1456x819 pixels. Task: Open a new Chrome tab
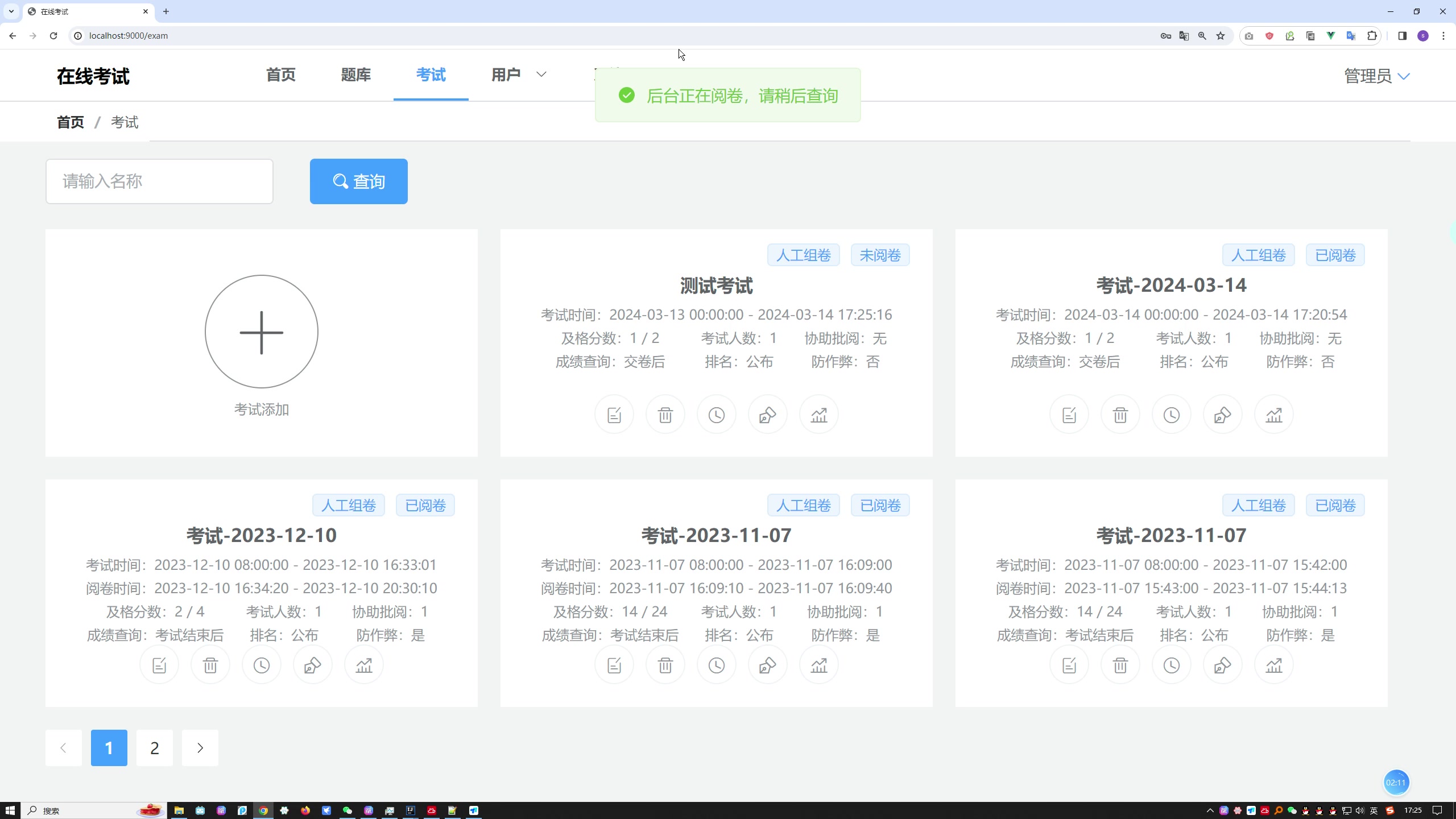[166, 11]
